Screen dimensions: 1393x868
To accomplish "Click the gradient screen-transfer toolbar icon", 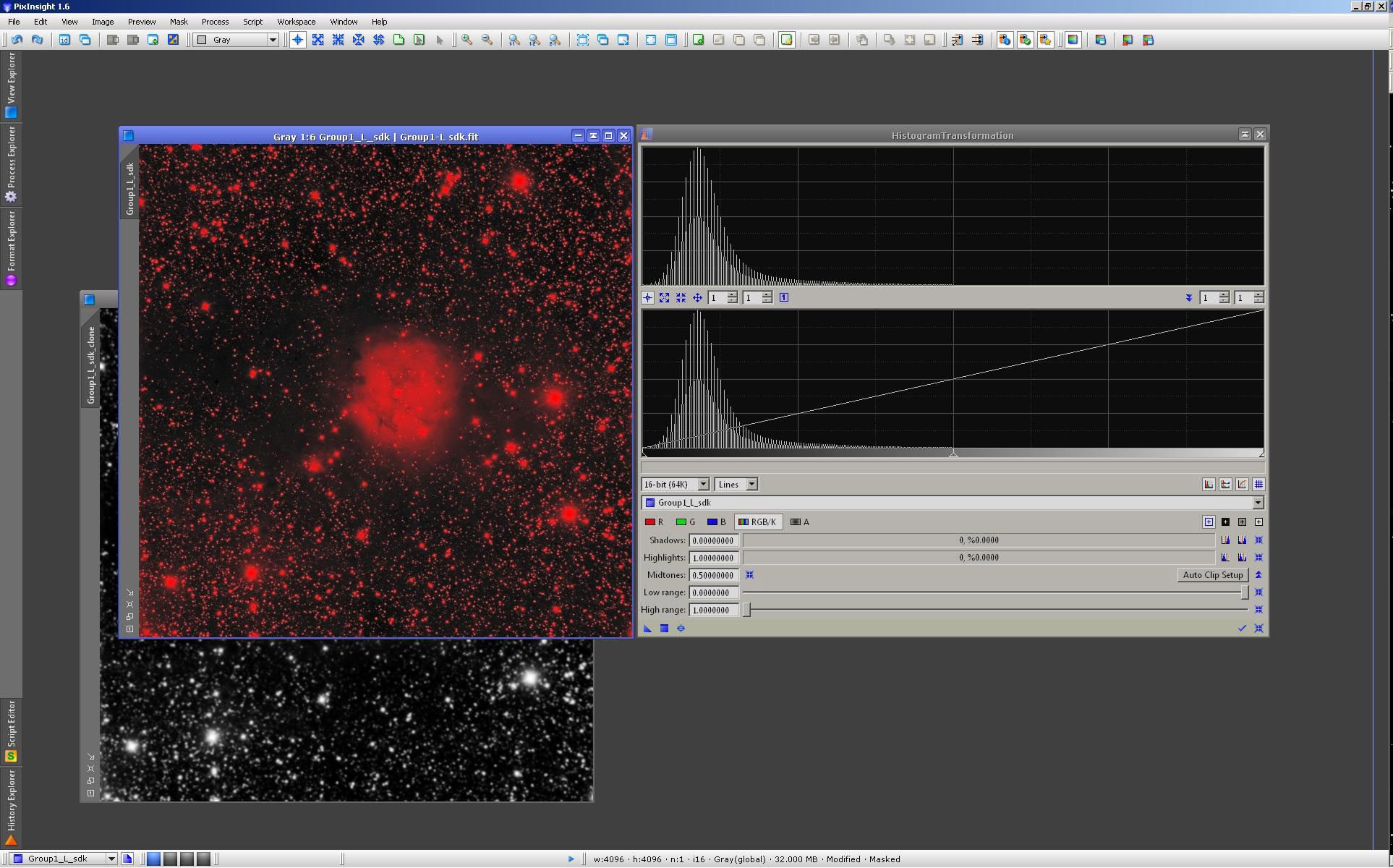I will [x=1073, y=40].
